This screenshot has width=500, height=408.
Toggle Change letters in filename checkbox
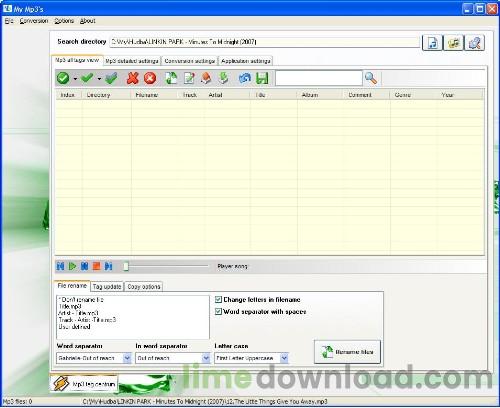tap(218, 299)
